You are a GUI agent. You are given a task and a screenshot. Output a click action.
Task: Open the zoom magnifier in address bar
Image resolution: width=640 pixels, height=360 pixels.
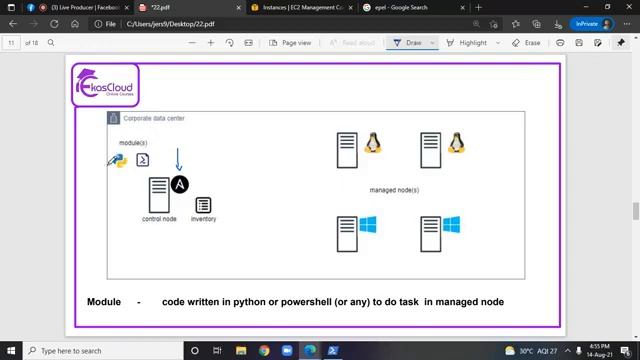click(476, 24)
